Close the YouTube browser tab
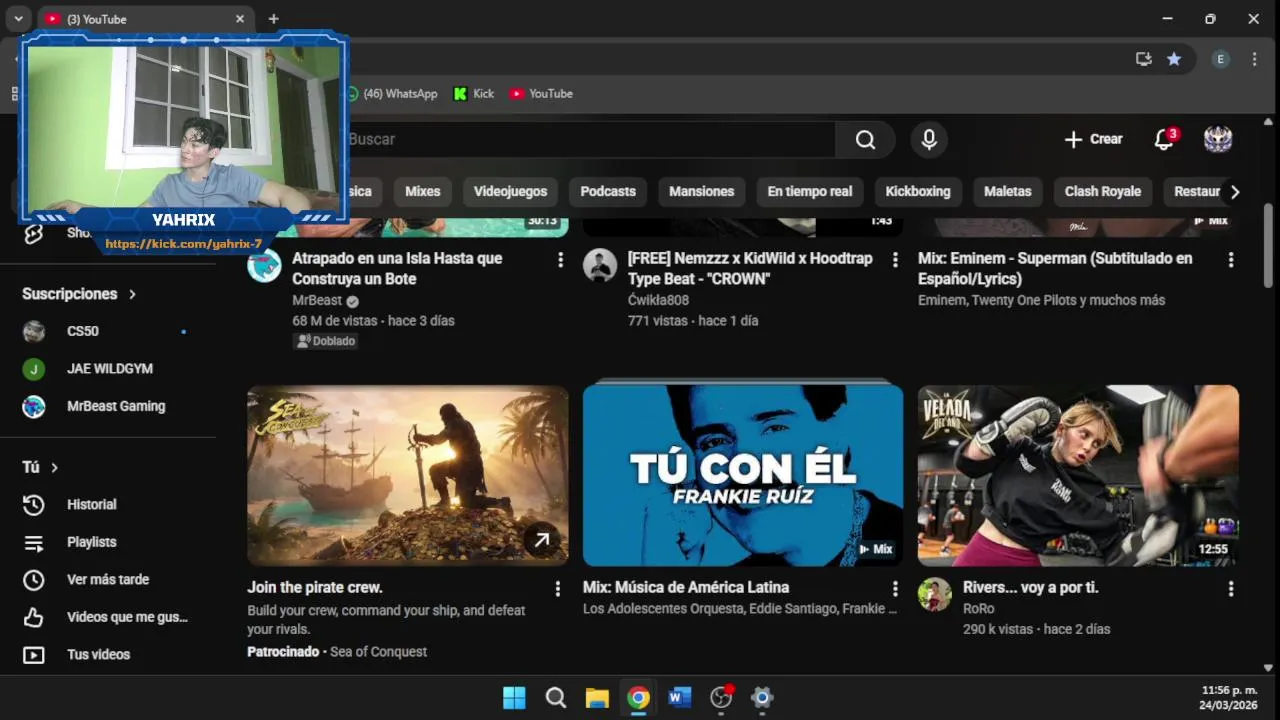Viewport: 1280px width, 720px height. (240, 19)
